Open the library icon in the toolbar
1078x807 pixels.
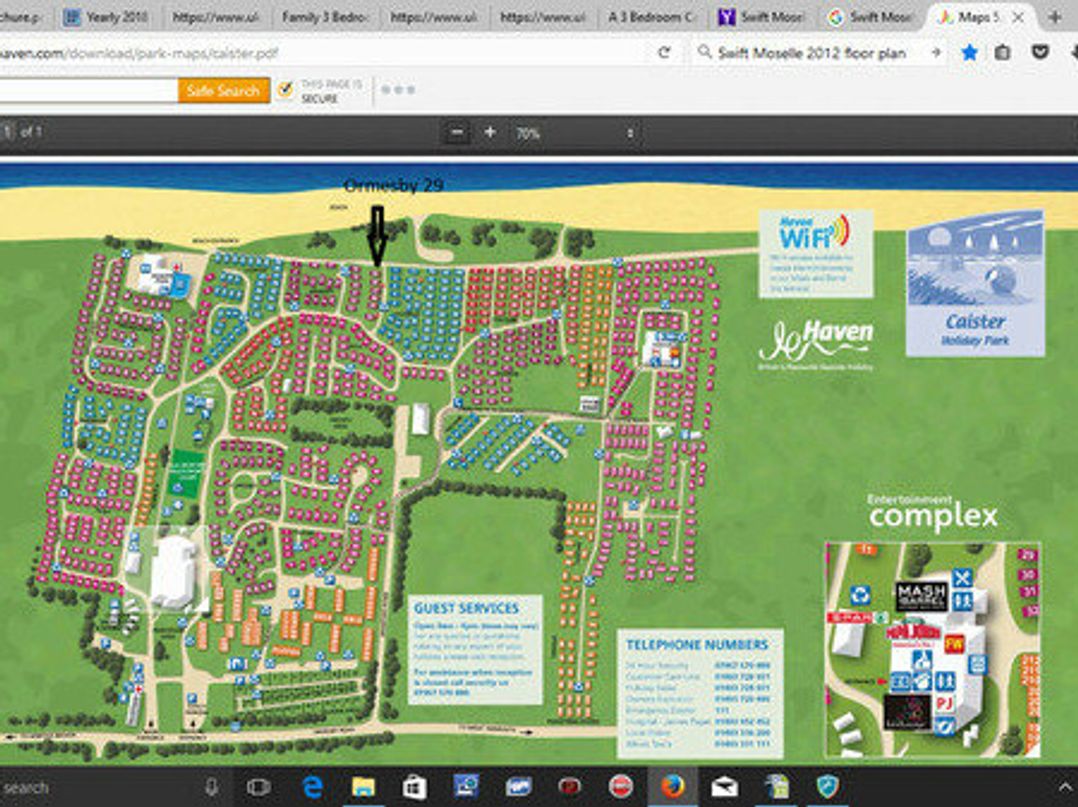(x=1003, y=52)
